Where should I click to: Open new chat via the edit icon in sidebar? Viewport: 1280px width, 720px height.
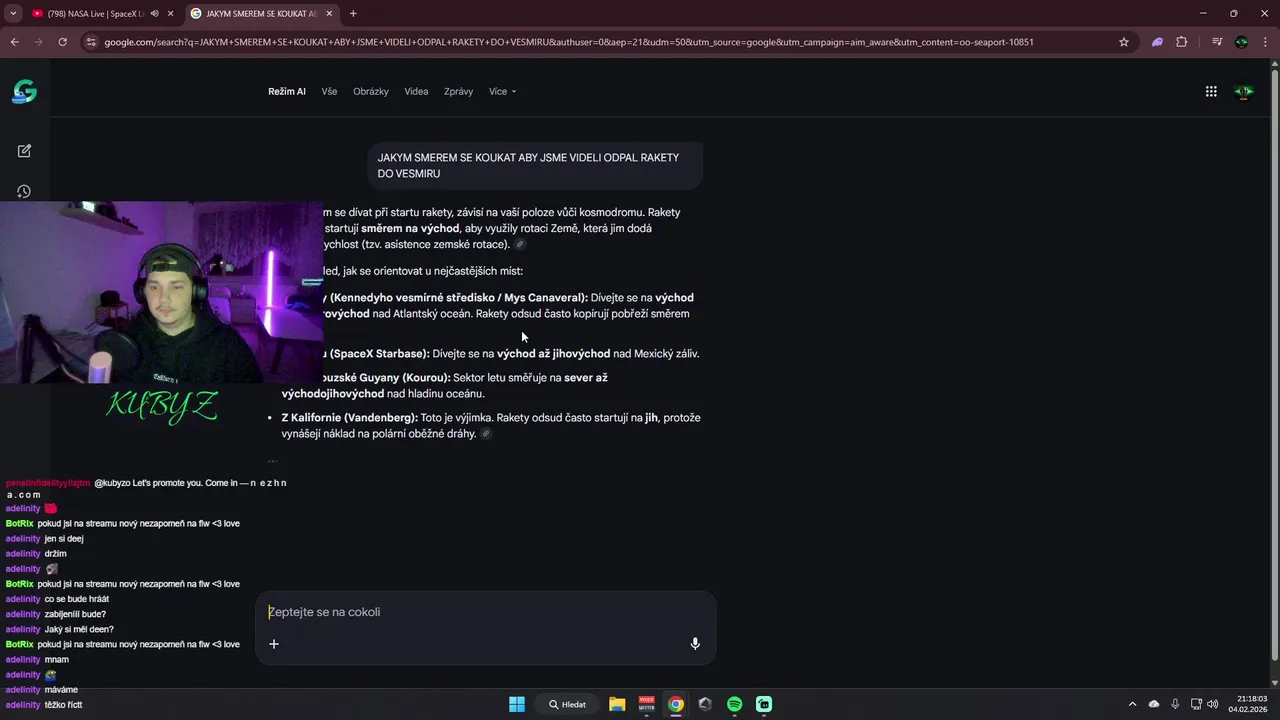click(24, 151)
